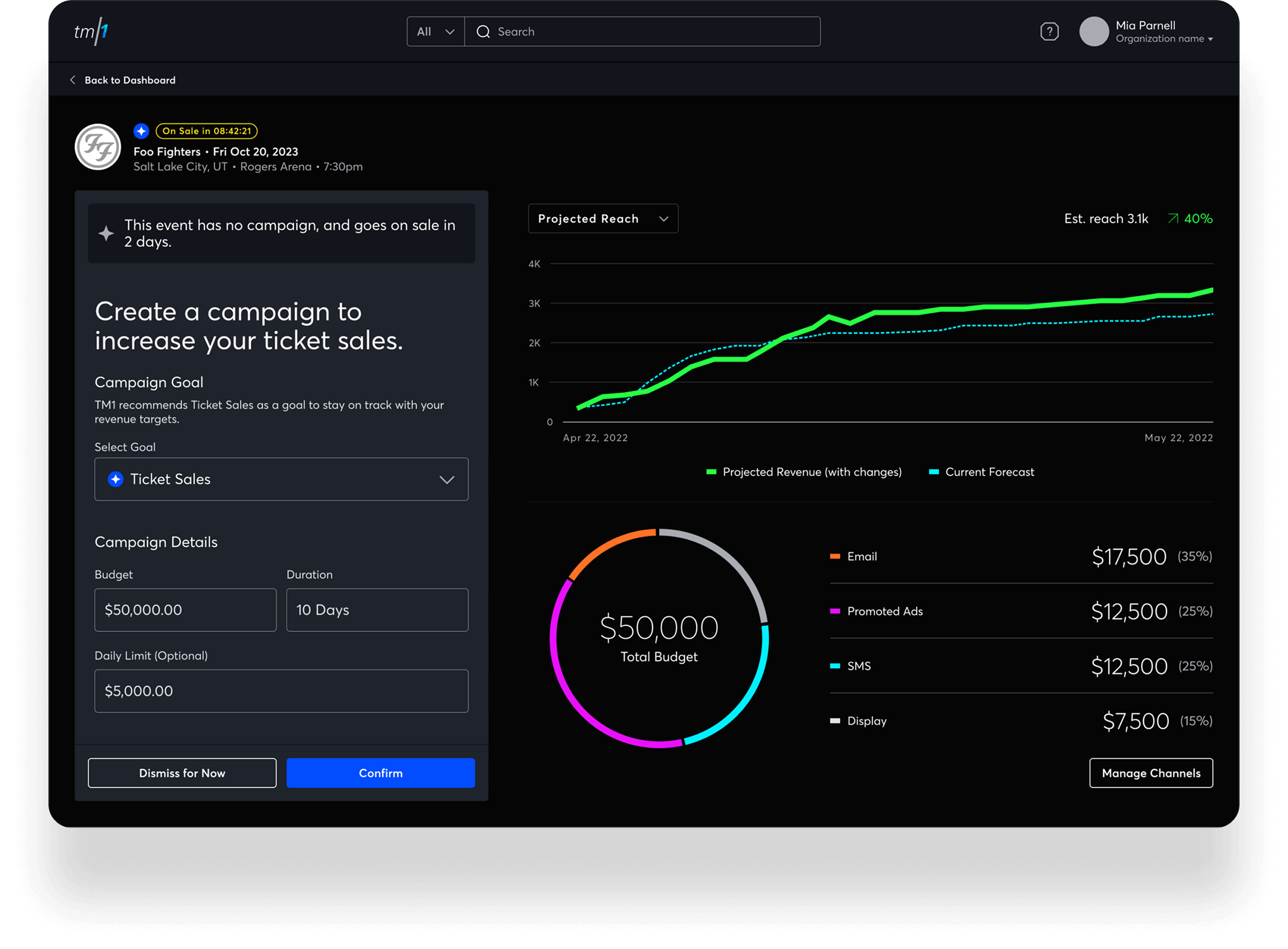Click the green 40% trend arrow

(1173, 218)
